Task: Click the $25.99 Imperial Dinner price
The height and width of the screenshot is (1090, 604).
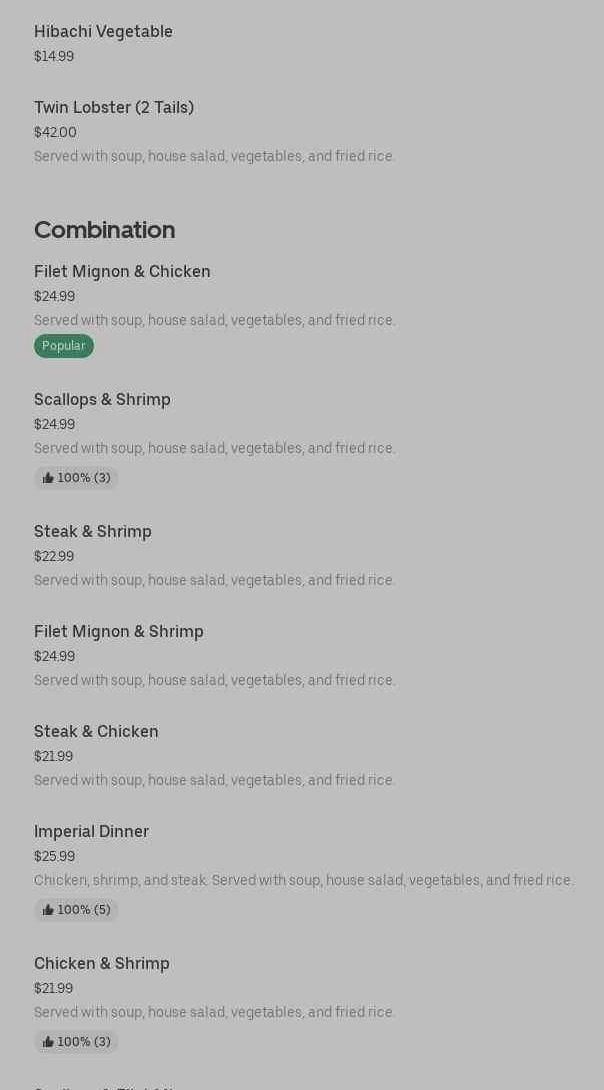Action: click(x=54, y=857)
